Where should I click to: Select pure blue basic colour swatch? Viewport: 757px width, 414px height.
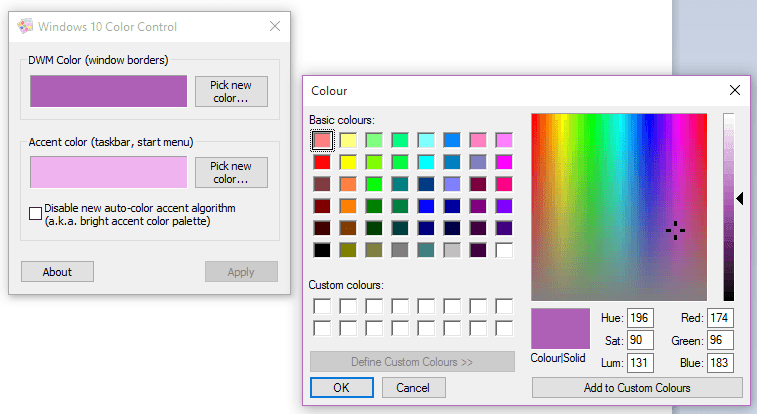426,206
